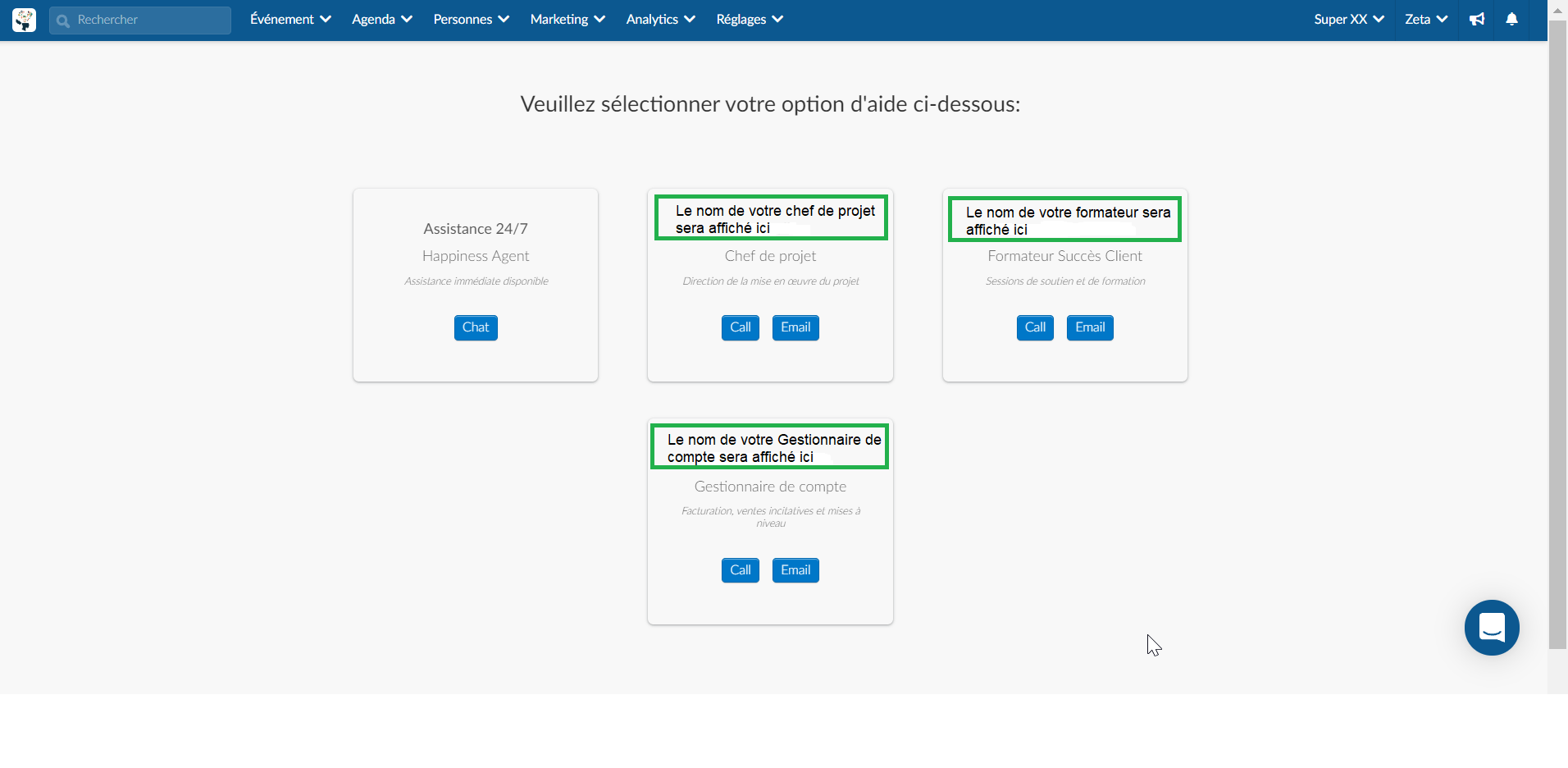
Task: Open the live chat bubble widget
Action: coord(1492,628)
